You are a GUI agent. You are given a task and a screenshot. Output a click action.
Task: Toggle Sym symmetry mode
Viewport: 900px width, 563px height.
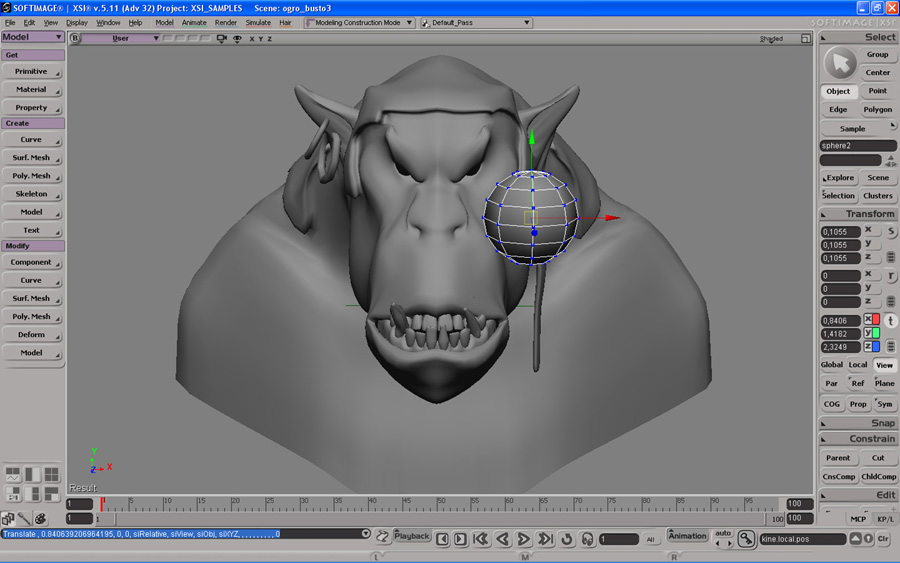pos(884,404)
